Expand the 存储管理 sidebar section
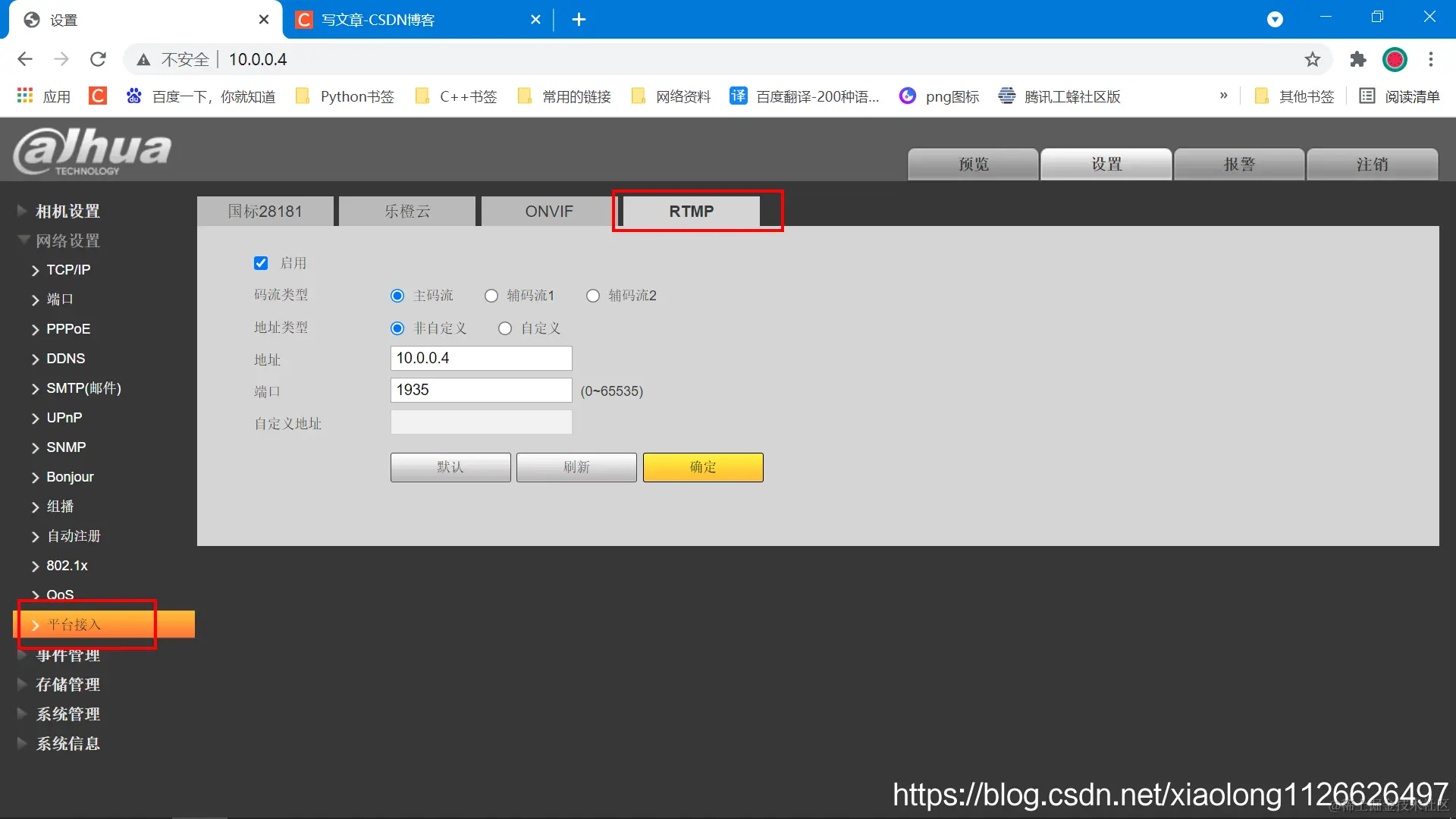Image resolution: width=1456 pixels, height=819 pixels. click(x=67, y=684)
